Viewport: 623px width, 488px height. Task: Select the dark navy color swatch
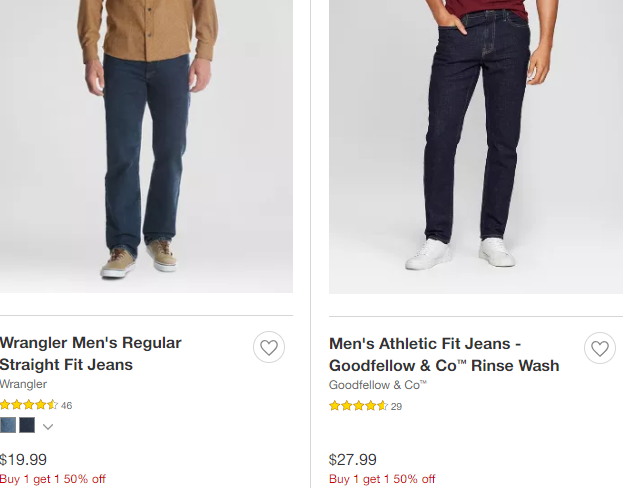click(x=27, y=425)
